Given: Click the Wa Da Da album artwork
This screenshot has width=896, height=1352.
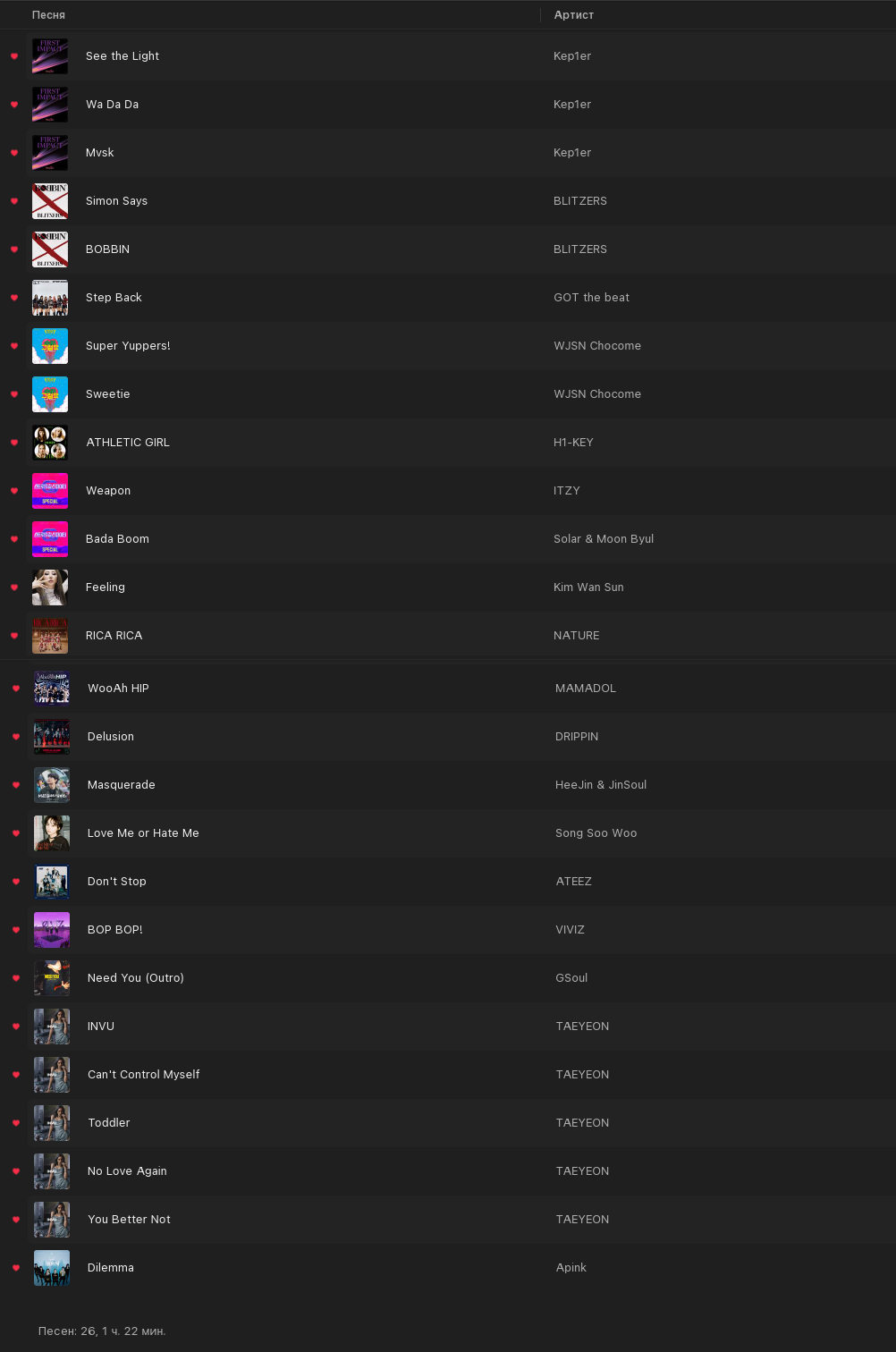Looking at the screenshot, I should tap(50, 105).
